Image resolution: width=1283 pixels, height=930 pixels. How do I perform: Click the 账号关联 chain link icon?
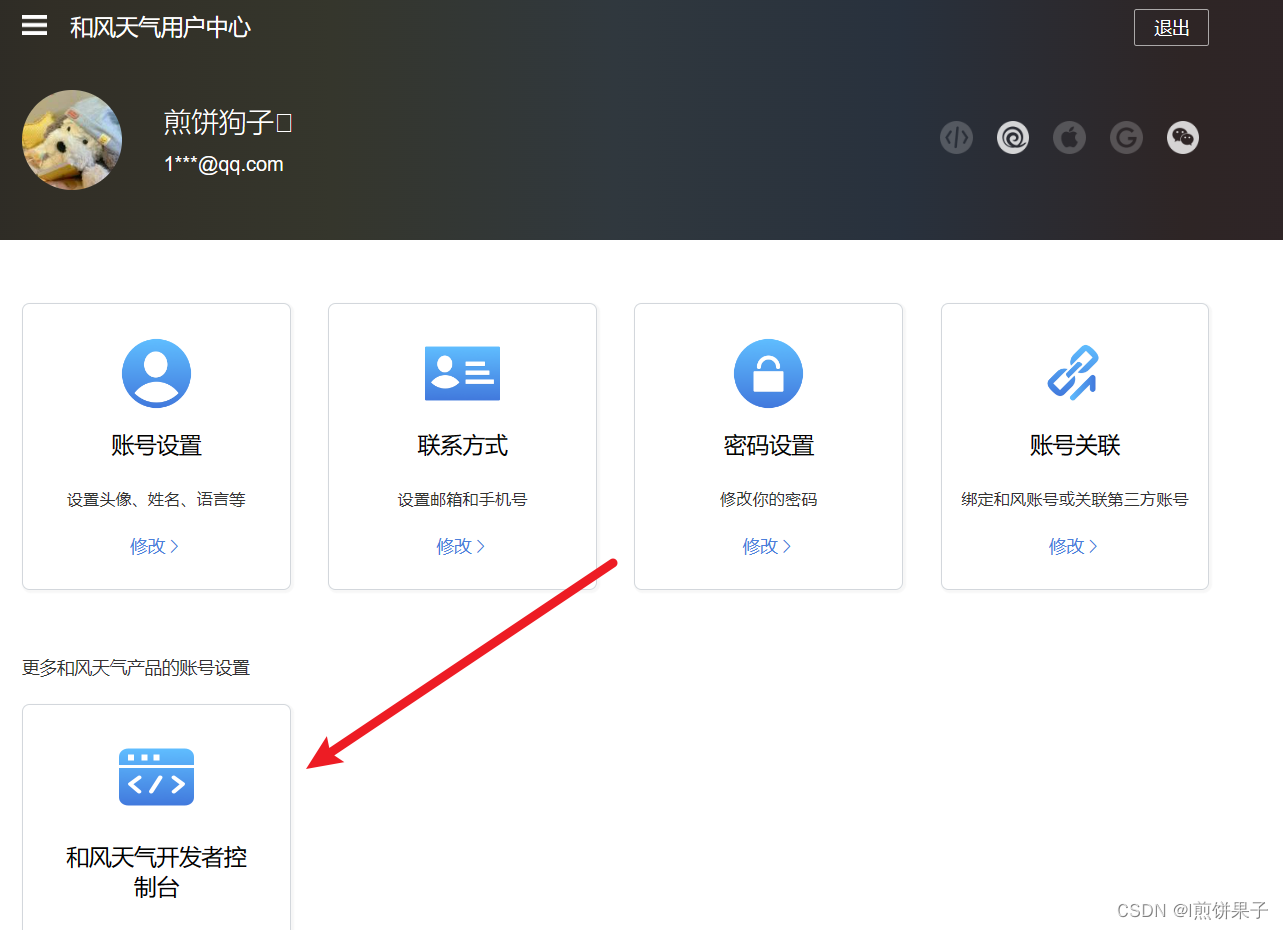(x=1073, y=373)
